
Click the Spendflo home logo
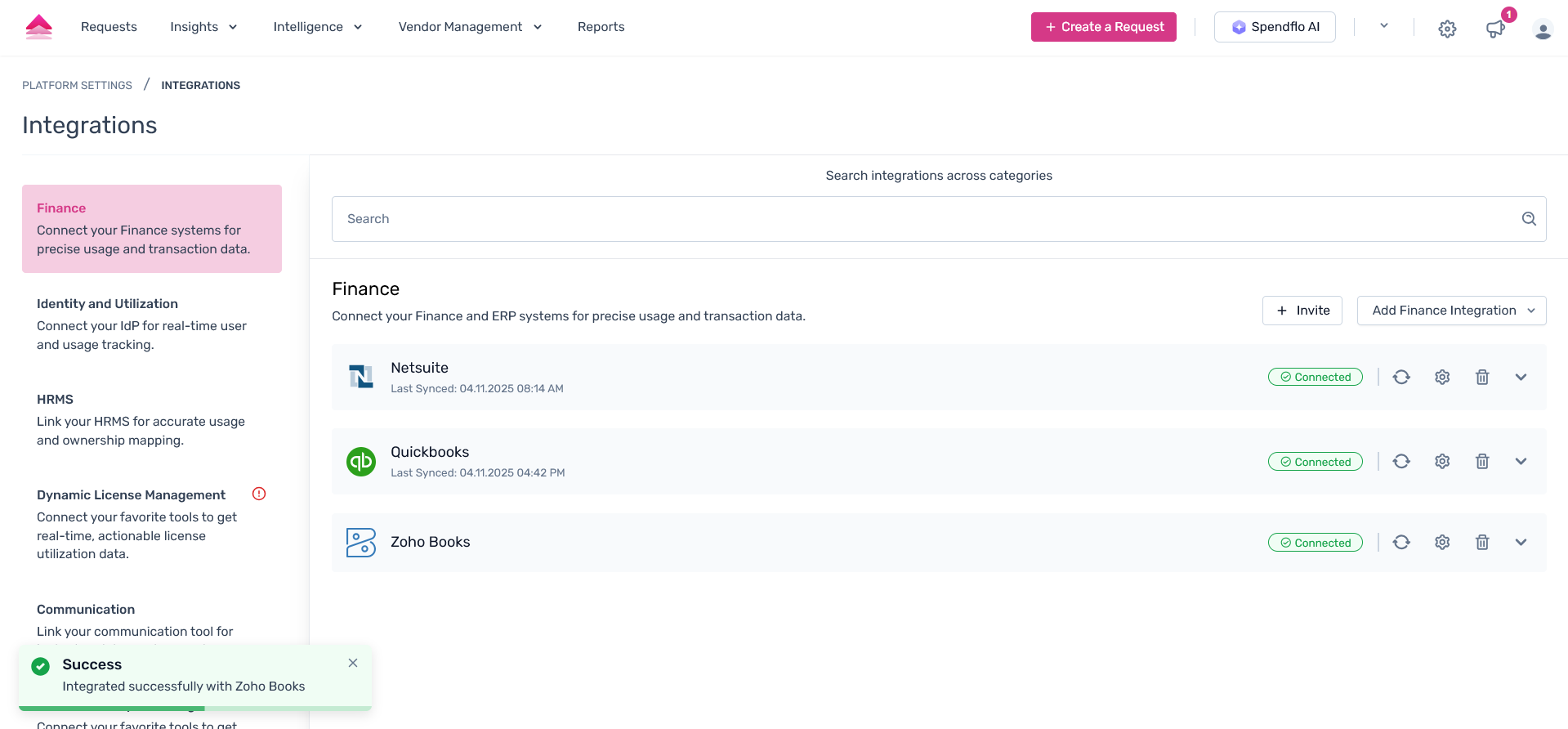pyautogui.click(x=39, y=27)
